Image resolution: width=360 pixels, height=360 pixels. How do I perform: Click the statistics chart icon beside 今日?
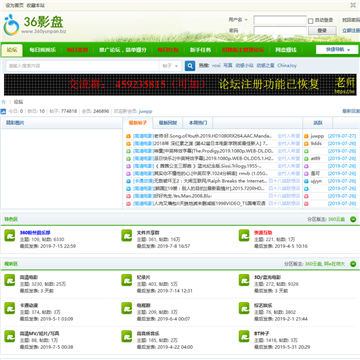point(3,111)
